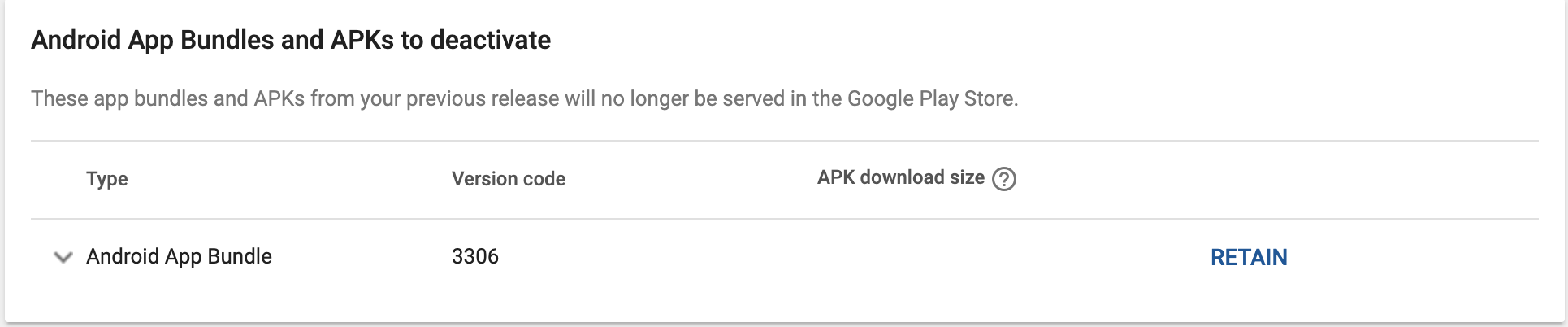Click the Type column header

(107, 179)
